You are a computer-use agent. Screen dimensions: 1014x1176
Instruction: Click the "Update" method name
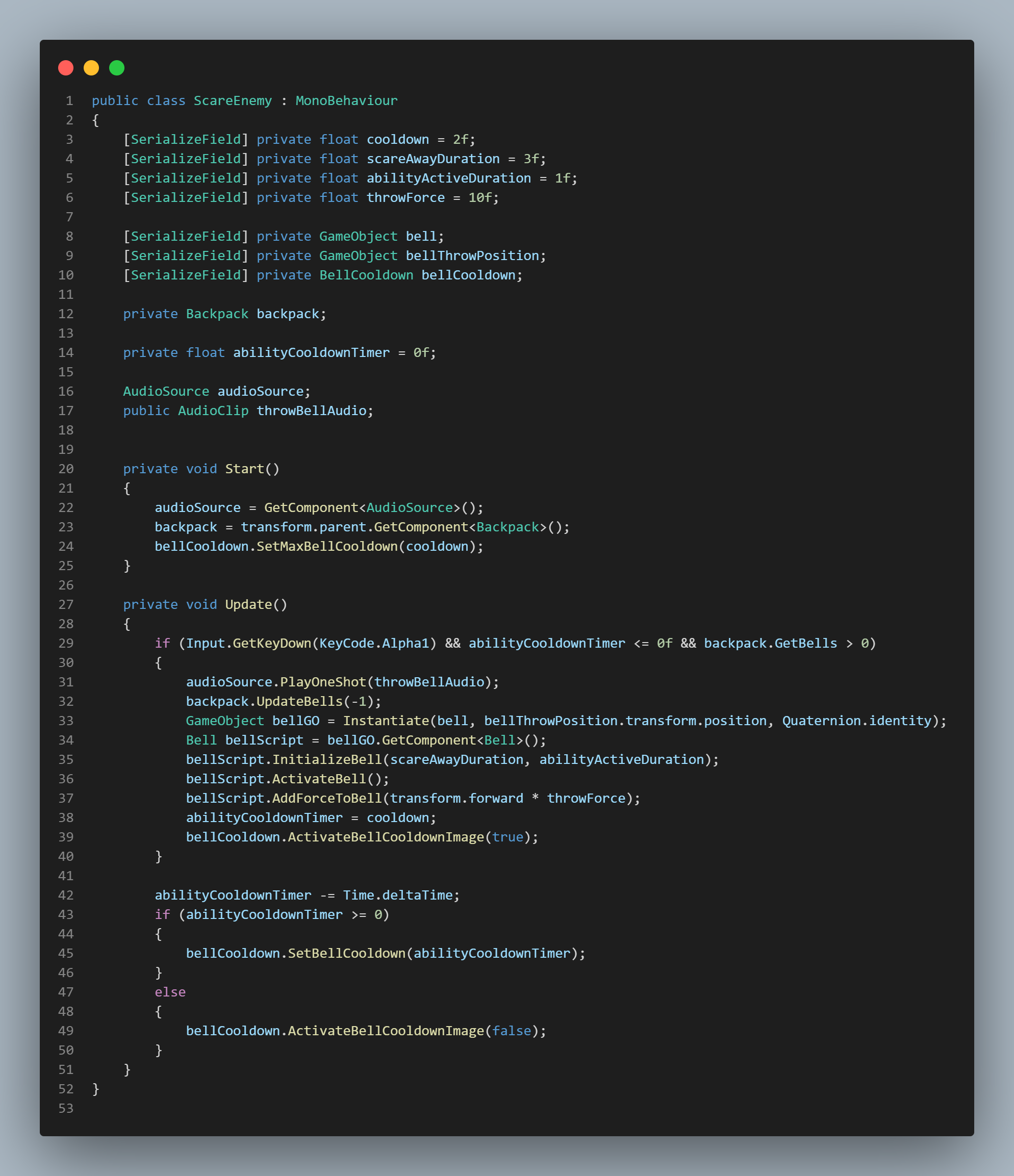tap(249, 604)
